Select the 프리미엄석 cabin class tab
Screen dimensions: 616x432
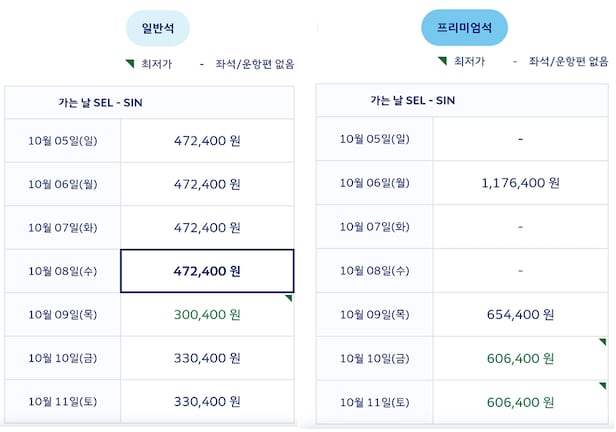pos(464,28)
